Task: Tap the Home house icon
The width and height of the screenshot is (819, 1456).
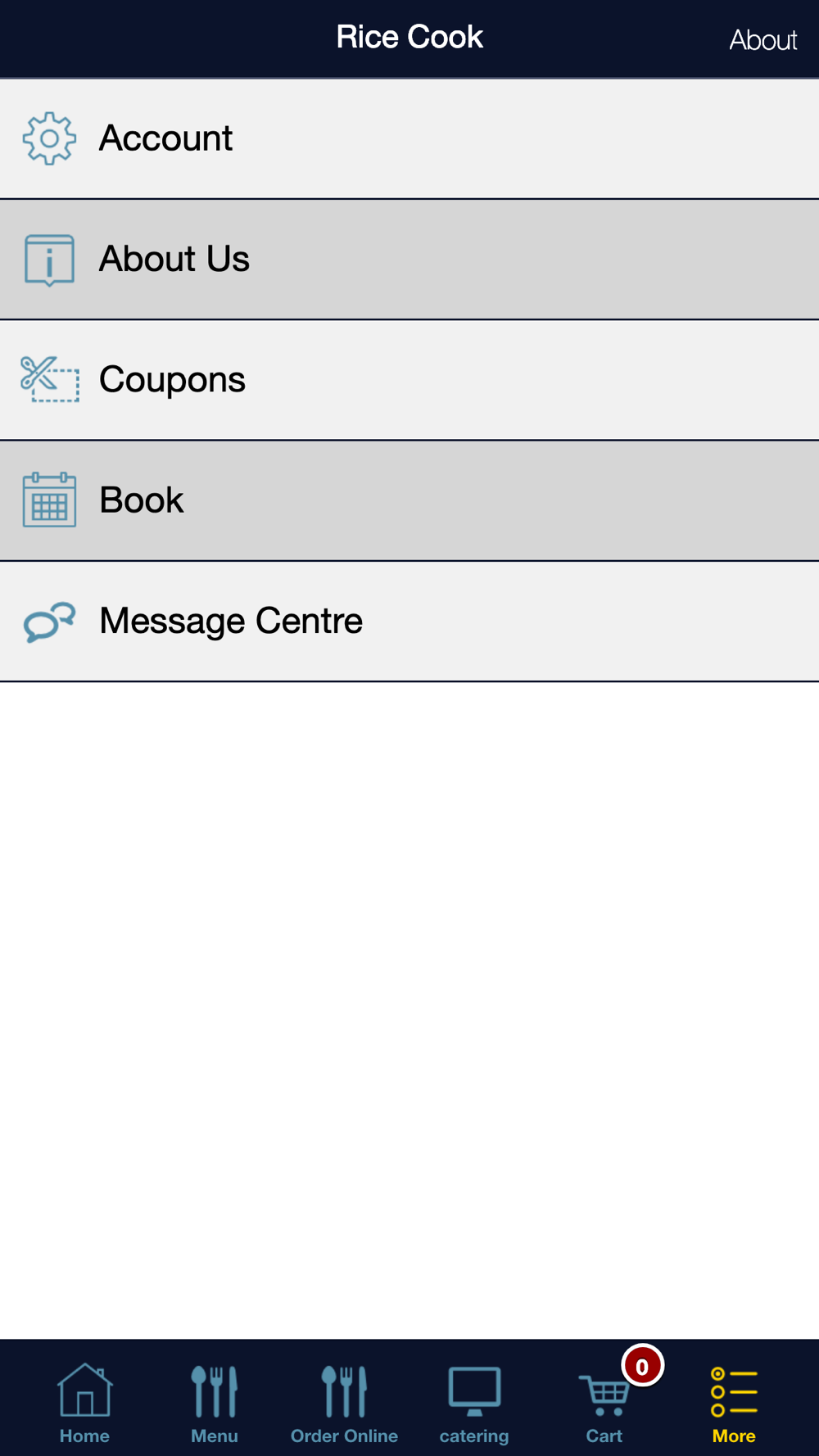Action: click(x=84, y=1390)
